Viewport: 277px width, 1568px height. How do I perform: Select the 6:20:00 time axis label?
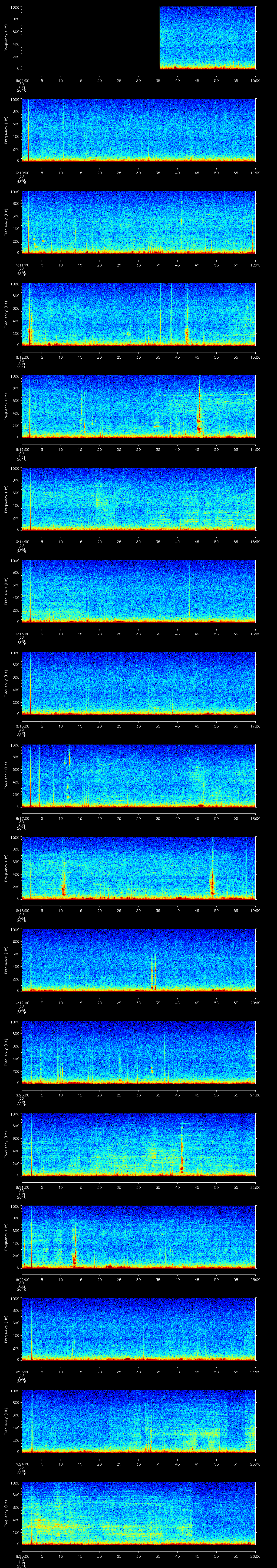tap(22, 1095)
